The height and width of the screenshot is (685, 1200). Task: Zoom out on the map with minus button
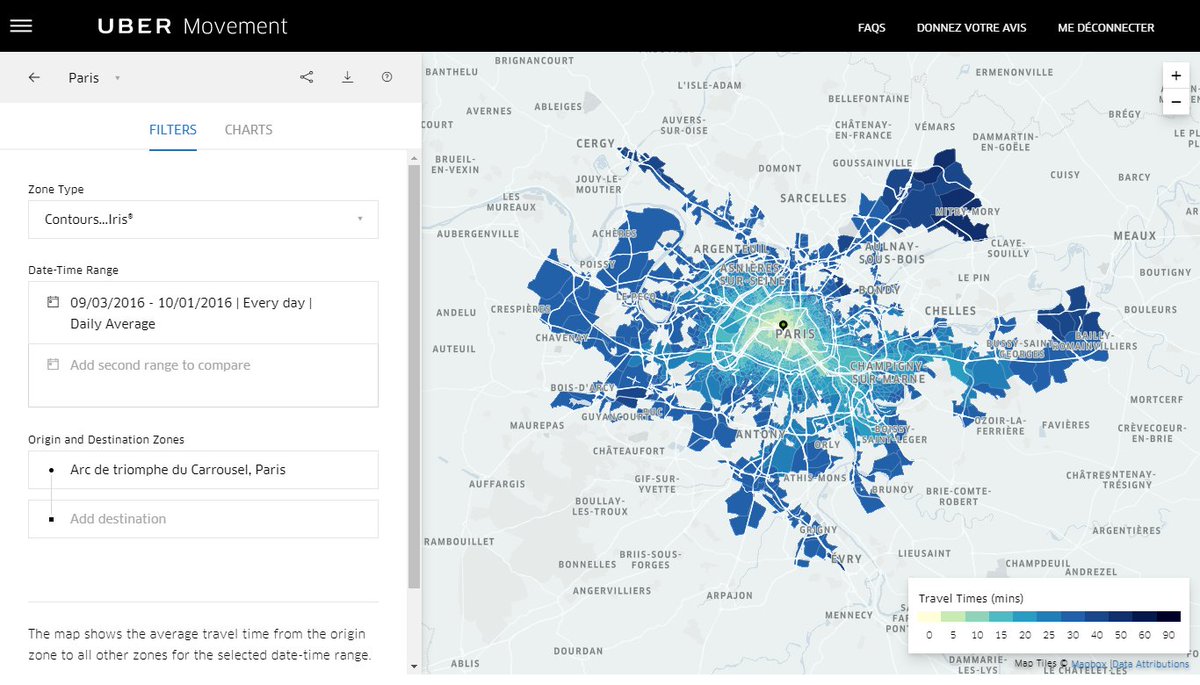coord(1176,102)
